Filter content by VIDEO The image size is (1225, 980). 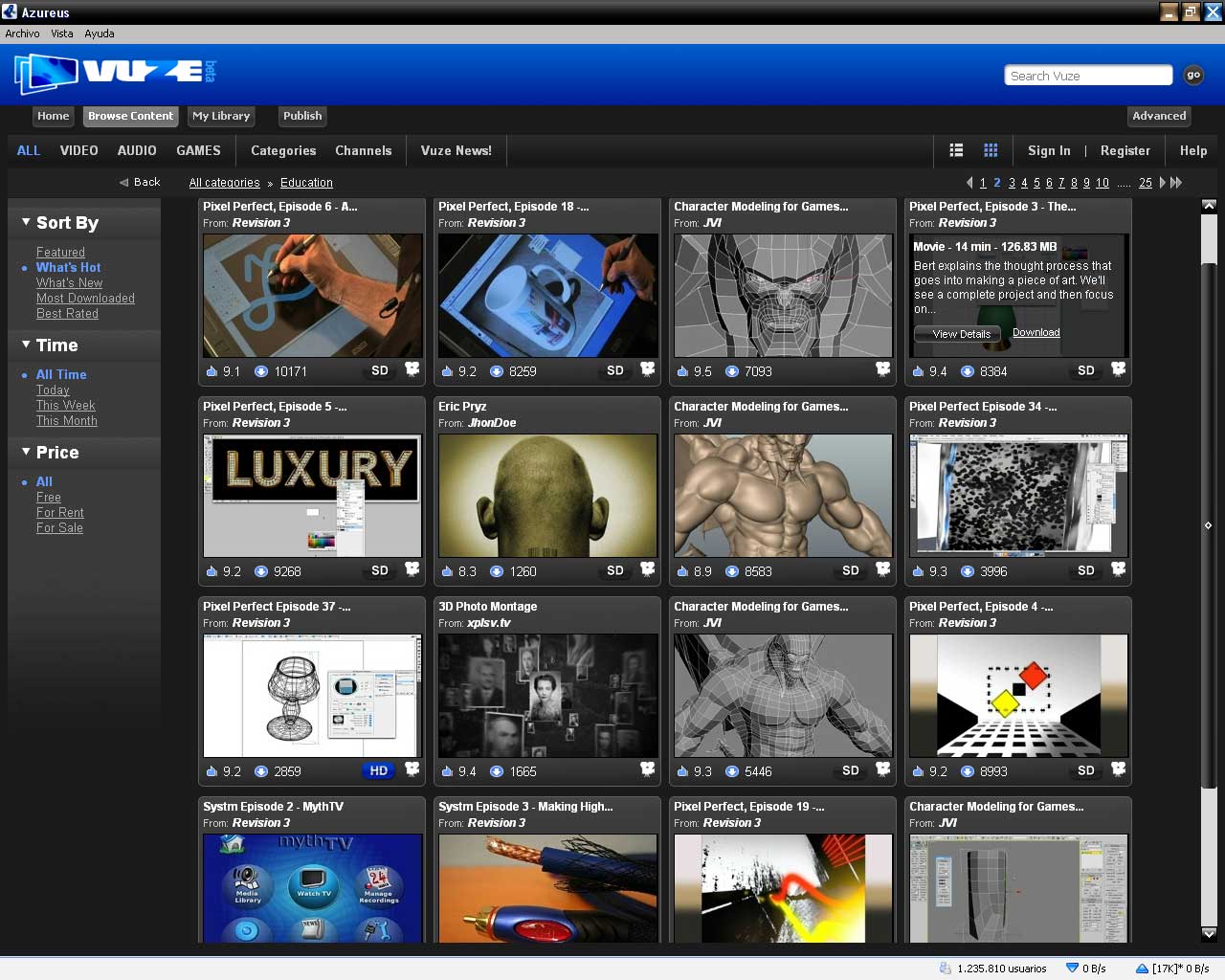point(79,150)
